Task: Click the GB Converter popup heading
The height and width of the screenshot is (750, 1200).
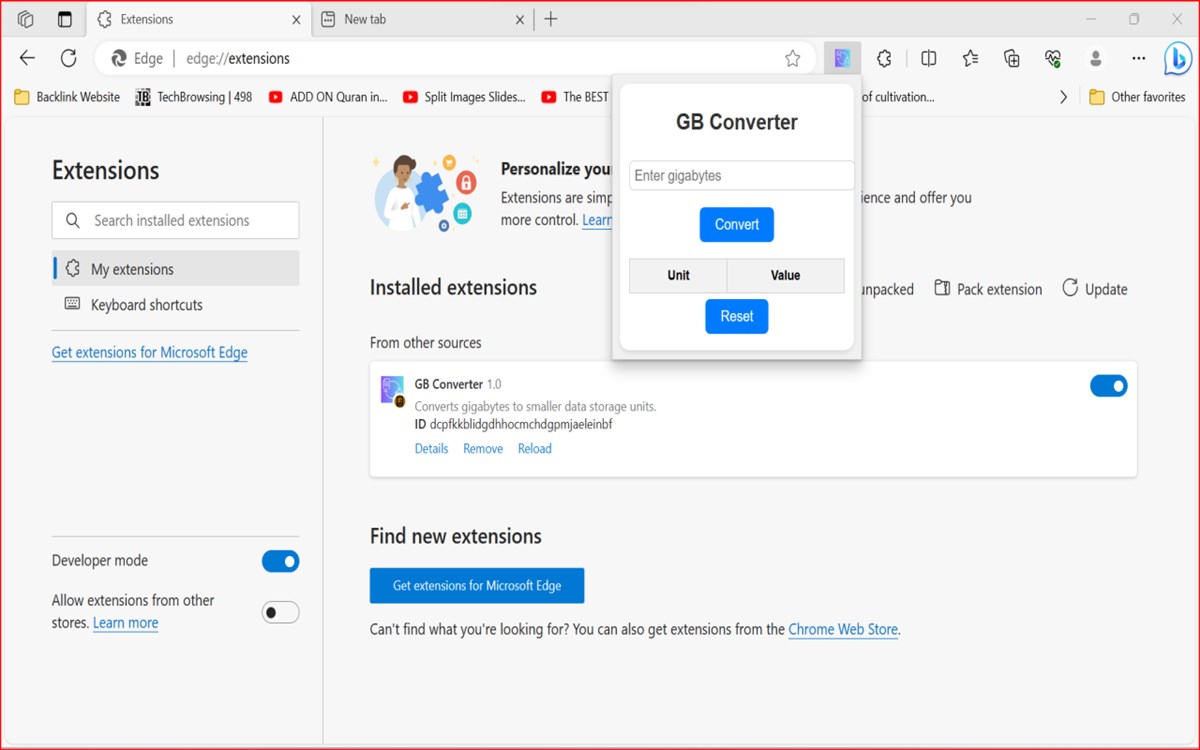Action: (737, 122)
